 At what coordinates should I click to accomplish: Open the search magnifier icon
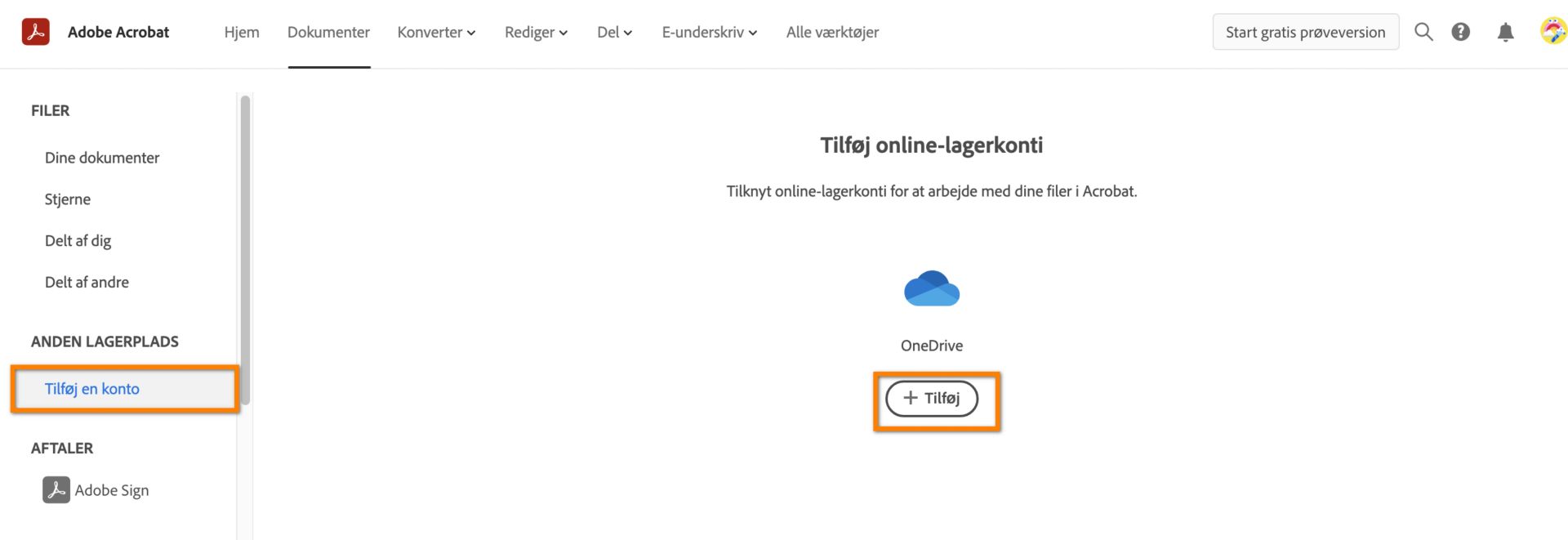click(1423, 32)
